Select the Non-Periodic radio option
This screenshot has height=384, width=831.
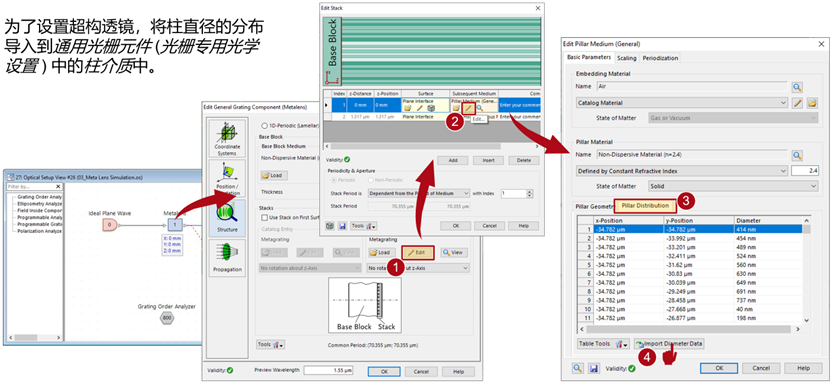tap(385, 180)
